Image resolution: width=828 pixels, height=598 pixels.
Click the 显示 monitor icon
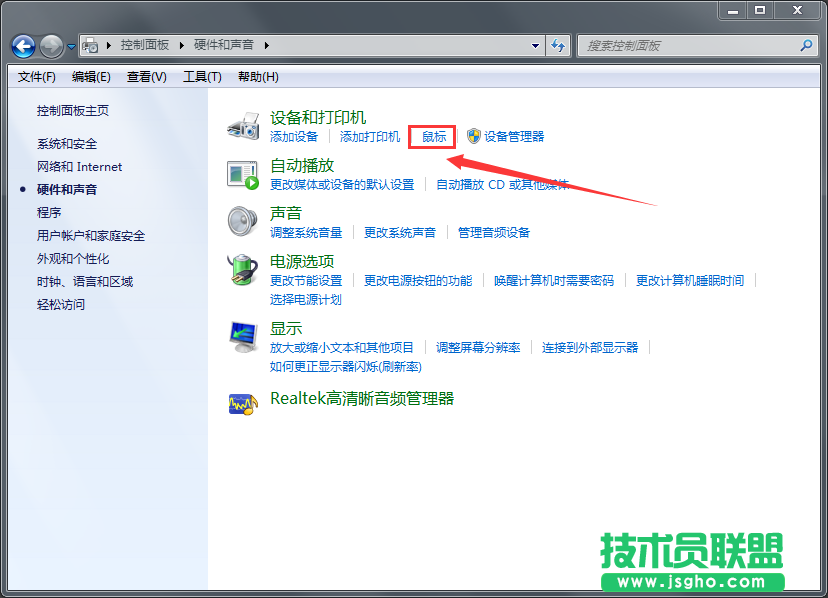pyautogui.click(x=243, y=334)
